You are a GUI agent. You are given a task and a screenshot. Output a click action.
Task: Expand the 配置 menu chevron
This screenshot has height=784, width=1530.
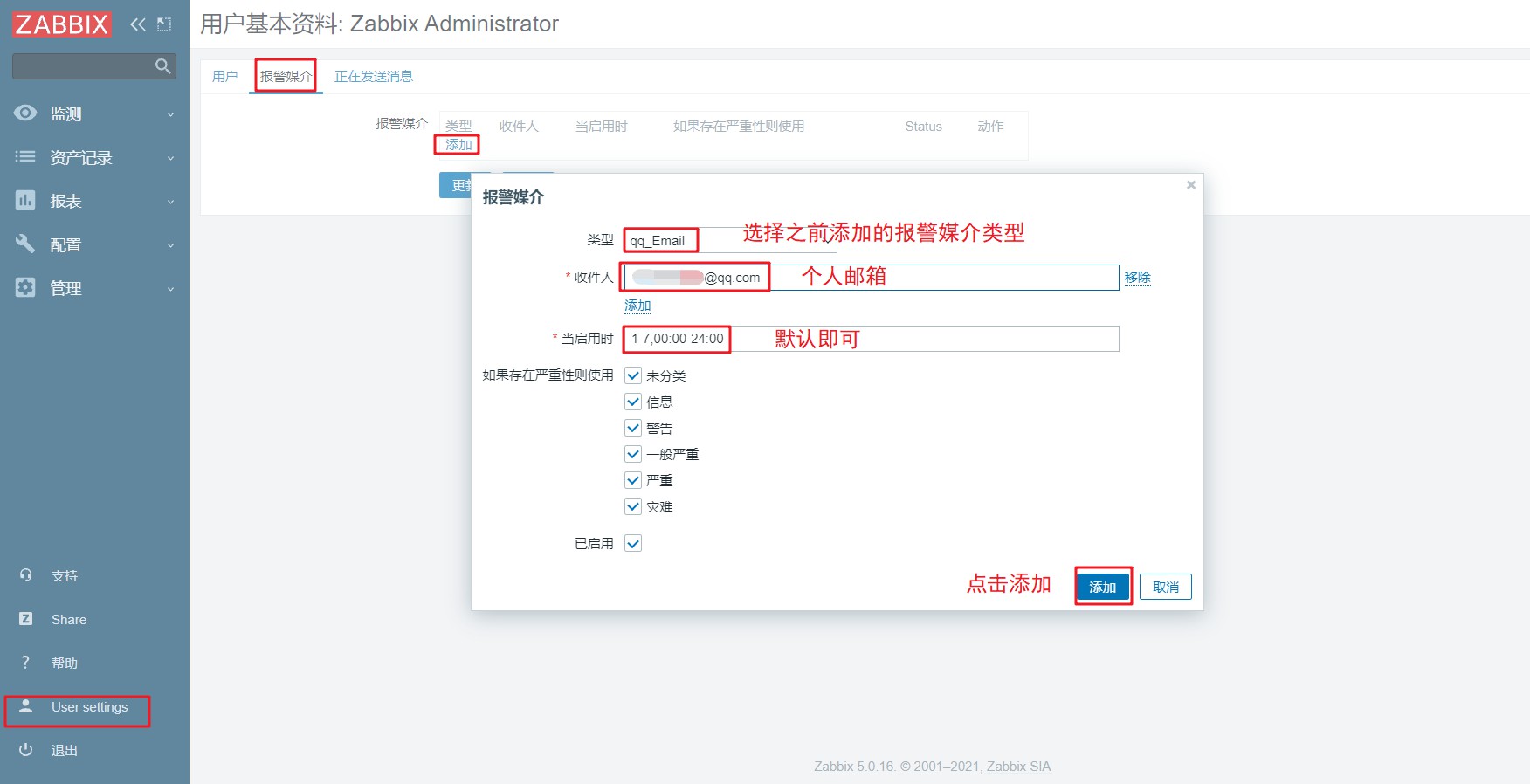point(171,245)
